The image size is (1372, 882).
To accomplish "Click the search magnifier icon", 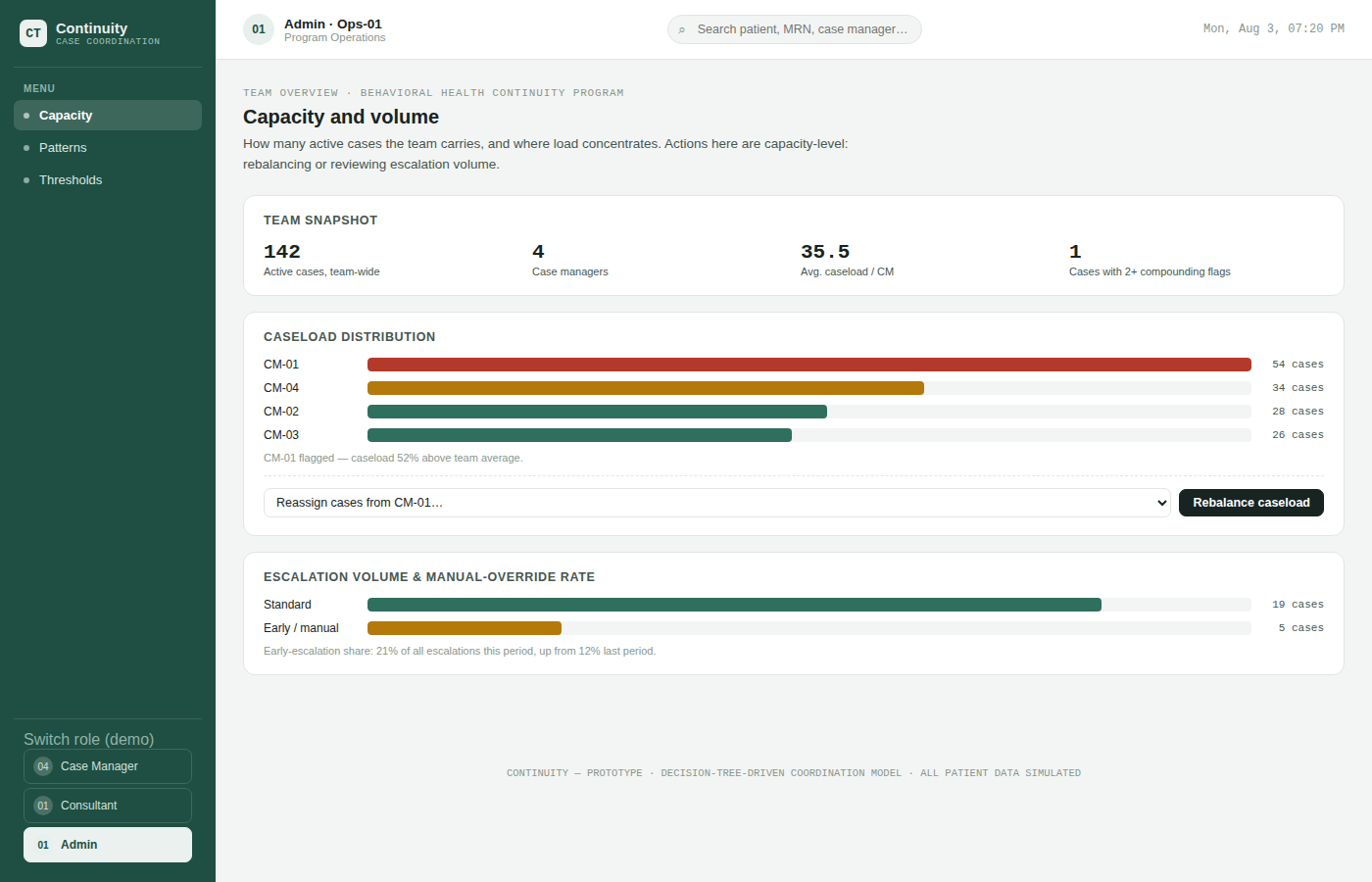I will click(x=682, y=29).
